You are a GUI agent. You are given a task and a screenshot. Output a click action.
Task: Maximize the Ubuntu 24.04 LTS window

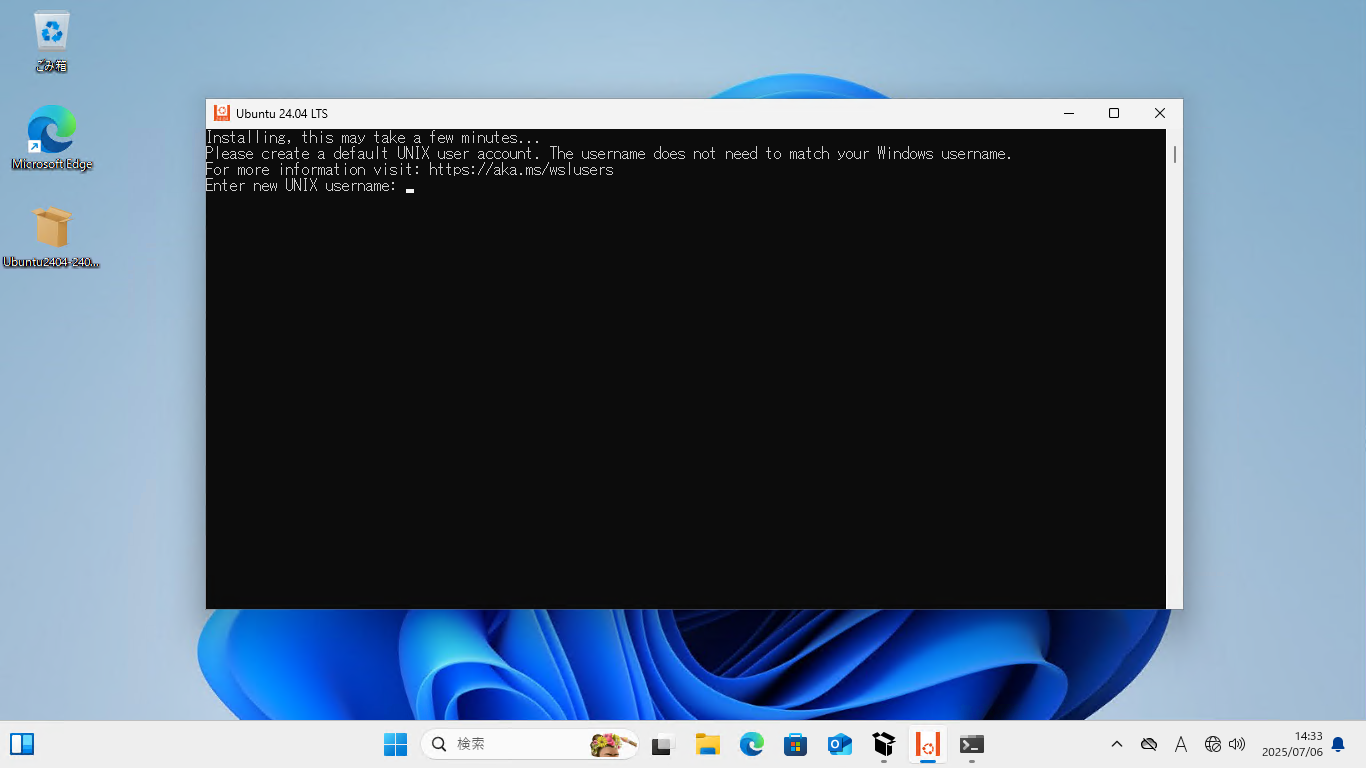point(1114,113)
